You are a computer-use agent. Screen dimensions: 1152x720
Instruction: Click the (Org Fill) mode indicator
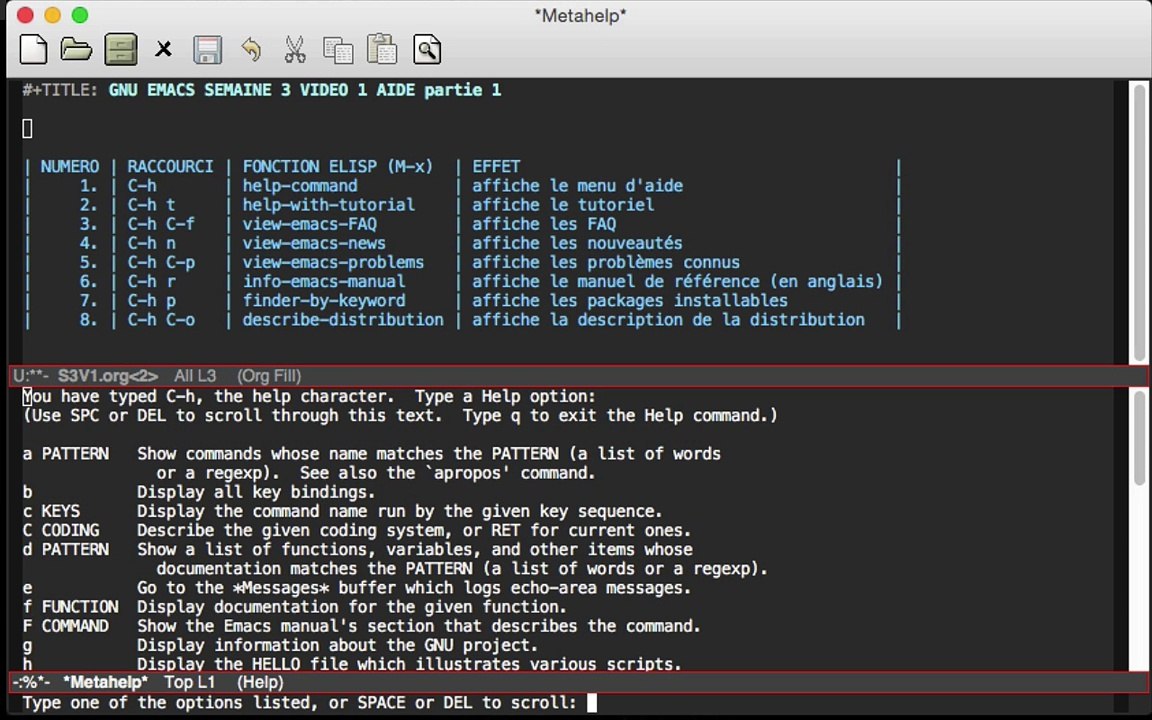(269, 376)
